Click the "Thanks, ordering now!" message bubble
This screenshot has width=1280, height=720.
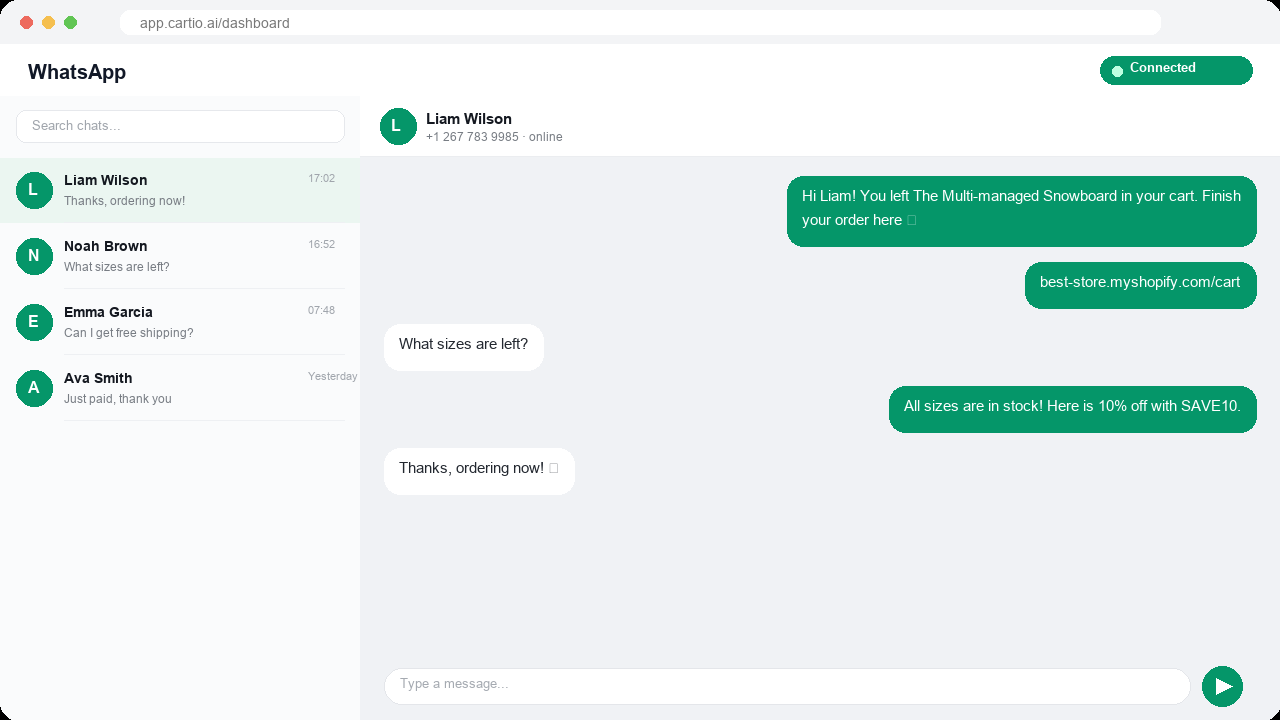point(479,471)
